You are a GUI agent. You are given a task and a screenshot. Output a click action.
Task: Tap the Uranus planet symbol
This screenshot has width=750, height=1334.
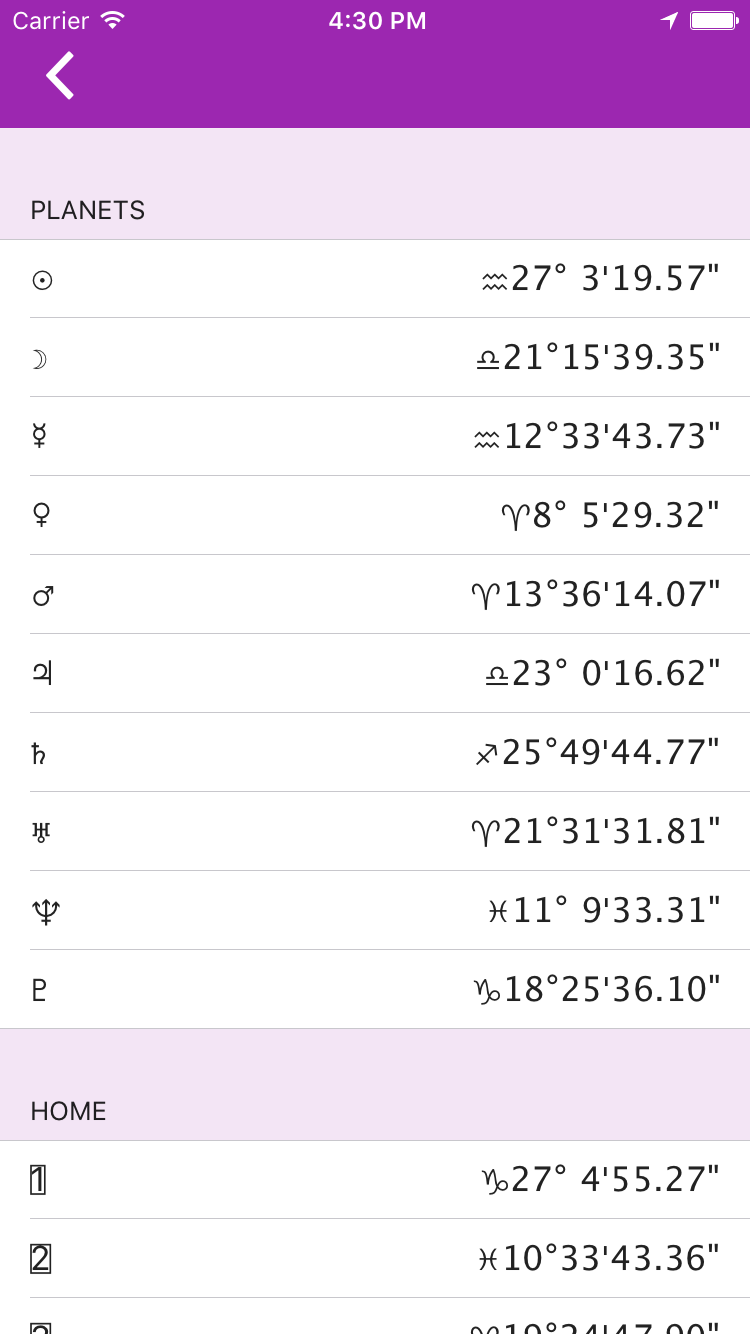point(42,831)
